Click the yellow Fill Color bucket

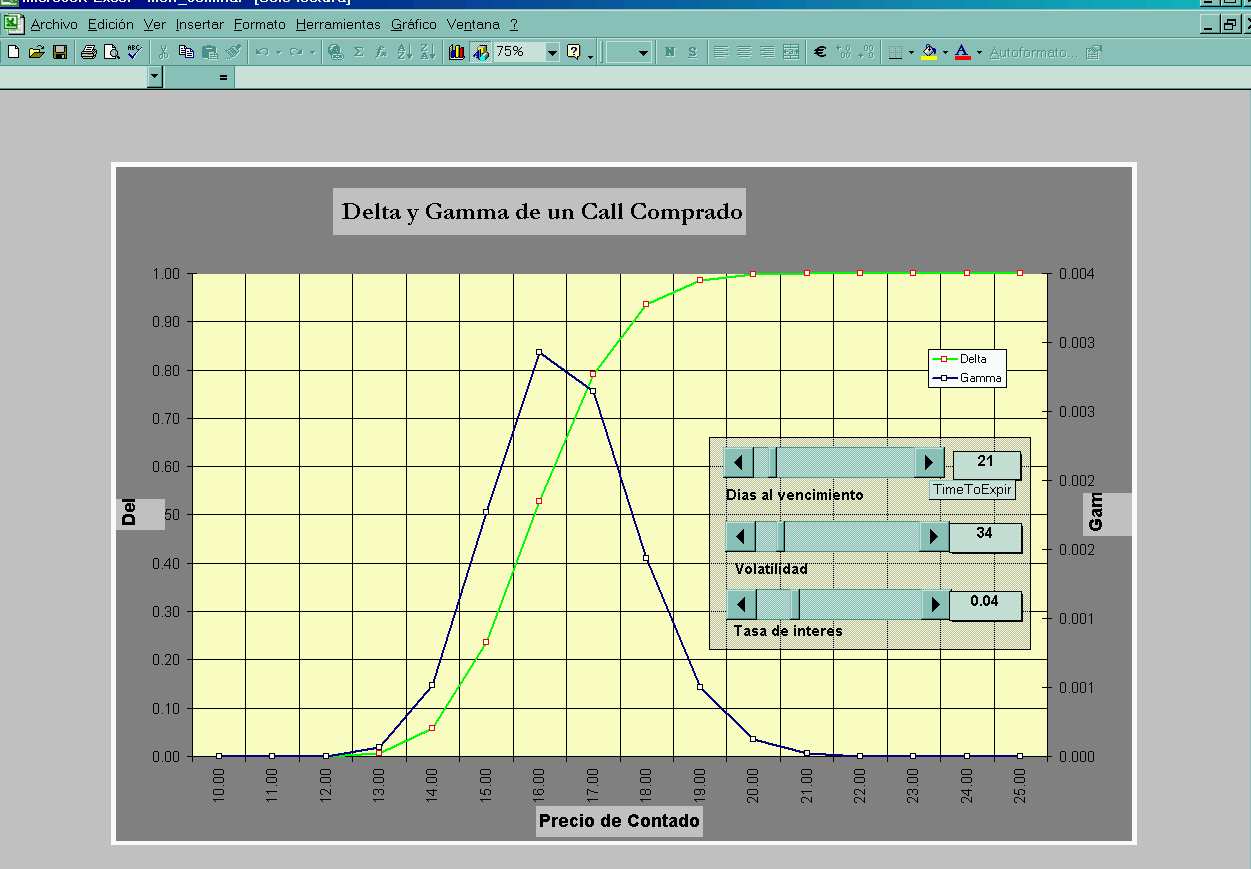[x=929, y=52]
